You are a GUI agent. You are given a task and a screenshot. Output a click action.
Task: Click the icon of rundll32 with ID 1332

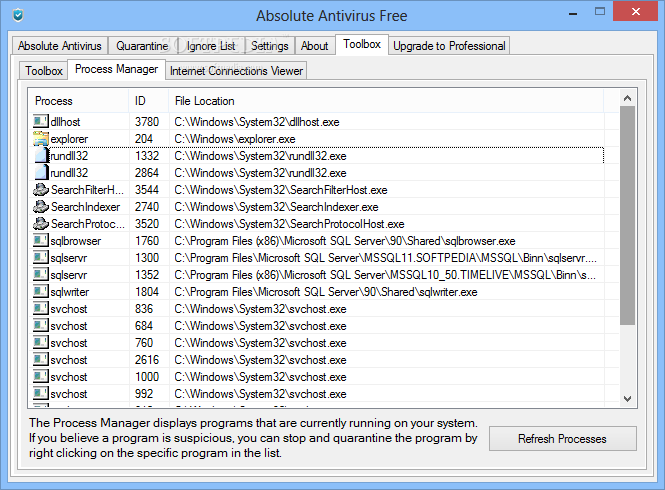tap(42, 156)
